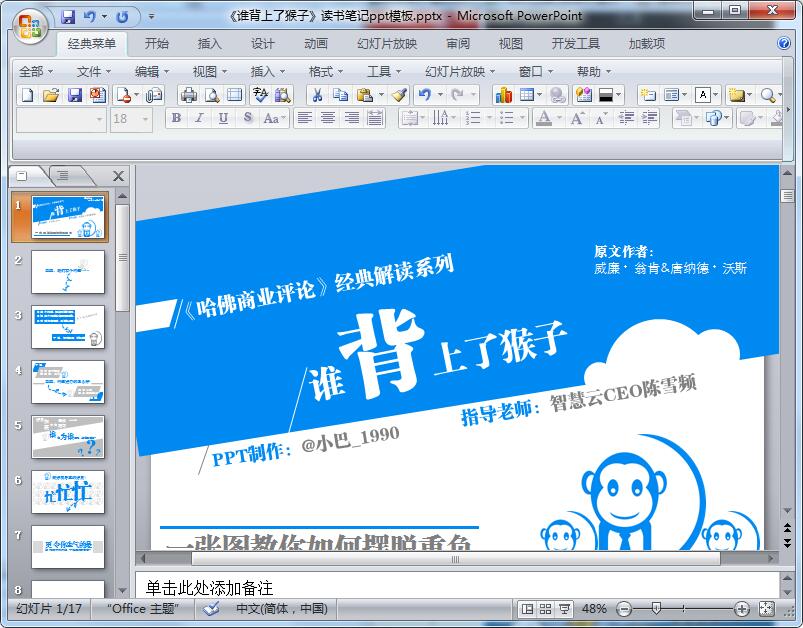Click Decrease Font Size icon
The height and width of the screenshot is (628, 803).
(601, 118)
